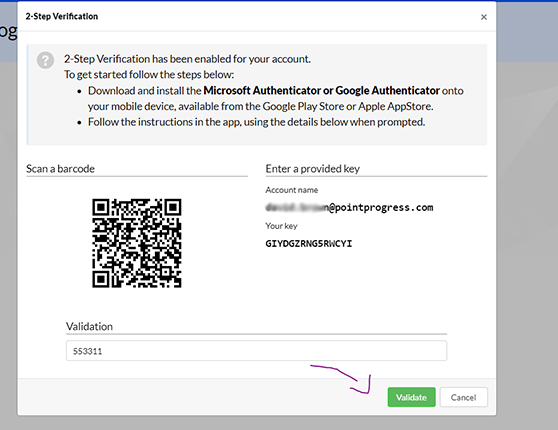Click the QR barcode image
558x430 pixels.
(x=137, y=243)
